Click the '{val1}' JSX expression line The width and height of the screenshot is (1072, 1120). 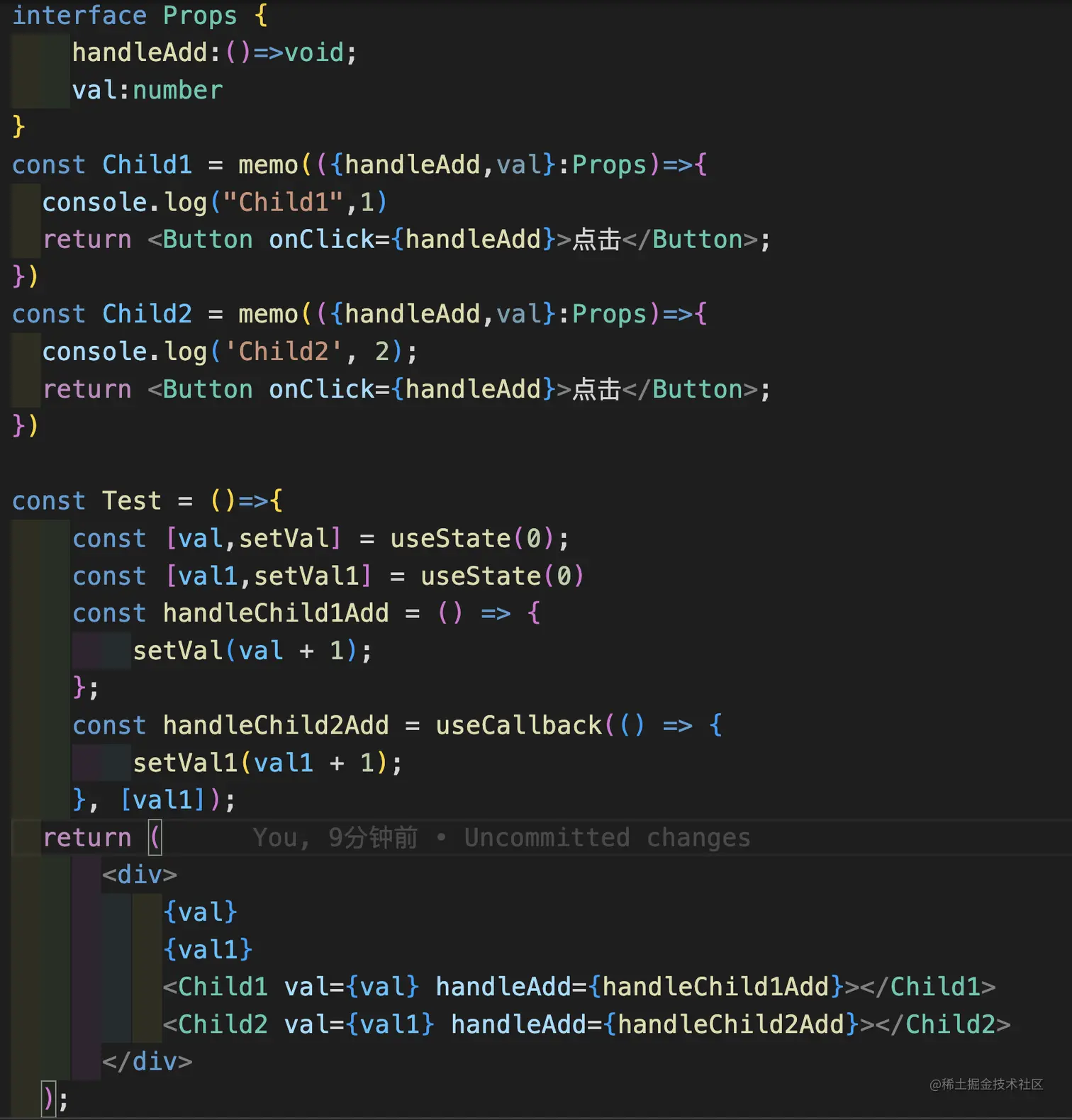click(208, 950)
